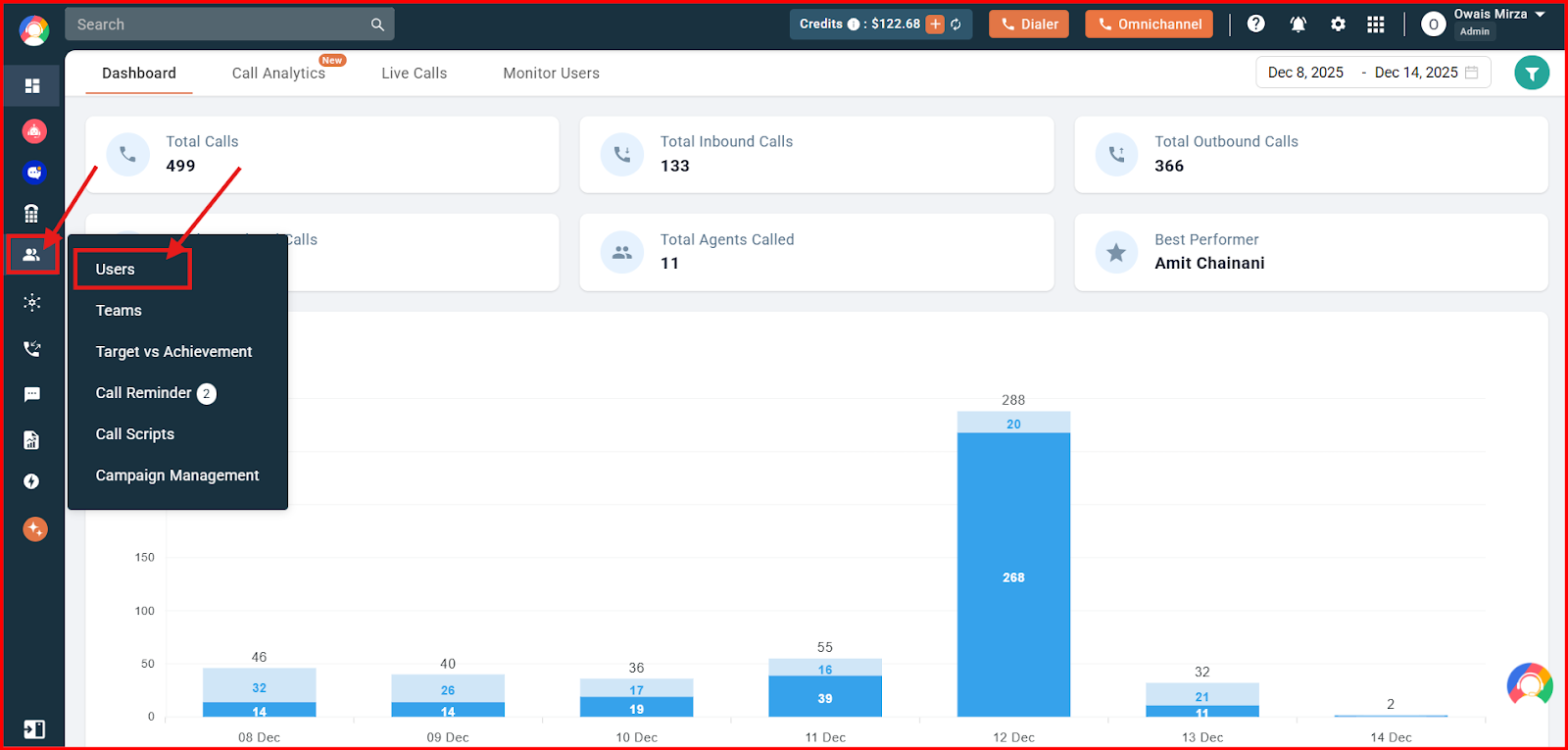
Task: Open the users group icon in sidebar
Action: [x=31, y=255]
